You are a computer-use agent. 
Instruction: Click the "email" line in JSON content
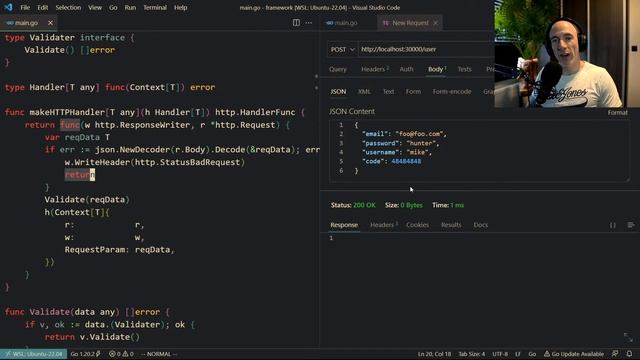pyautogui.click(x=404, y=134)
